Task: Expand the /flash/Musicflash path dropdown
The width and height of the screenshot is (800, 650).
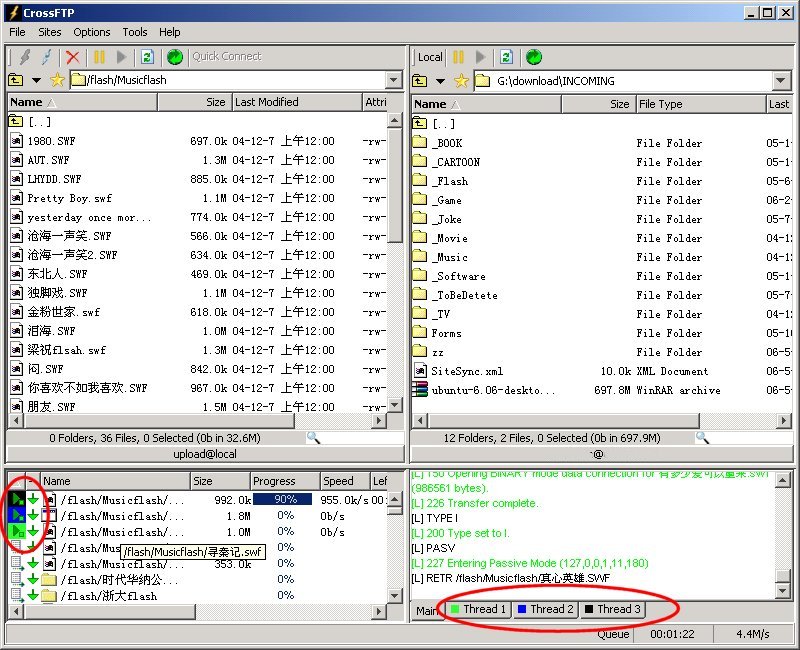Action: (393, 80)
